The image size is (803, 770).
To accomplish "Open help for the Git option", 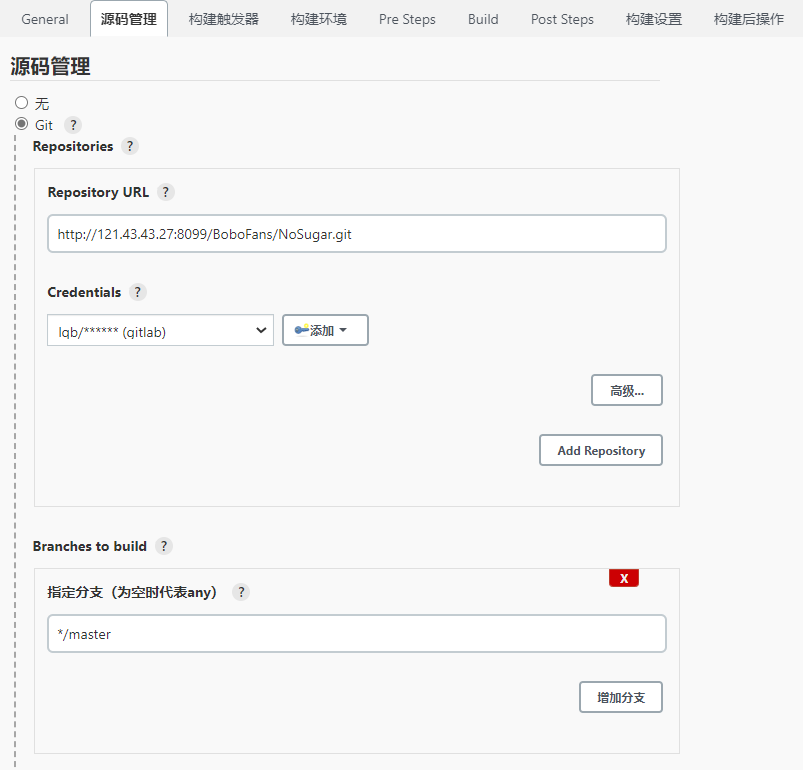I will click(x=73, y=125).
